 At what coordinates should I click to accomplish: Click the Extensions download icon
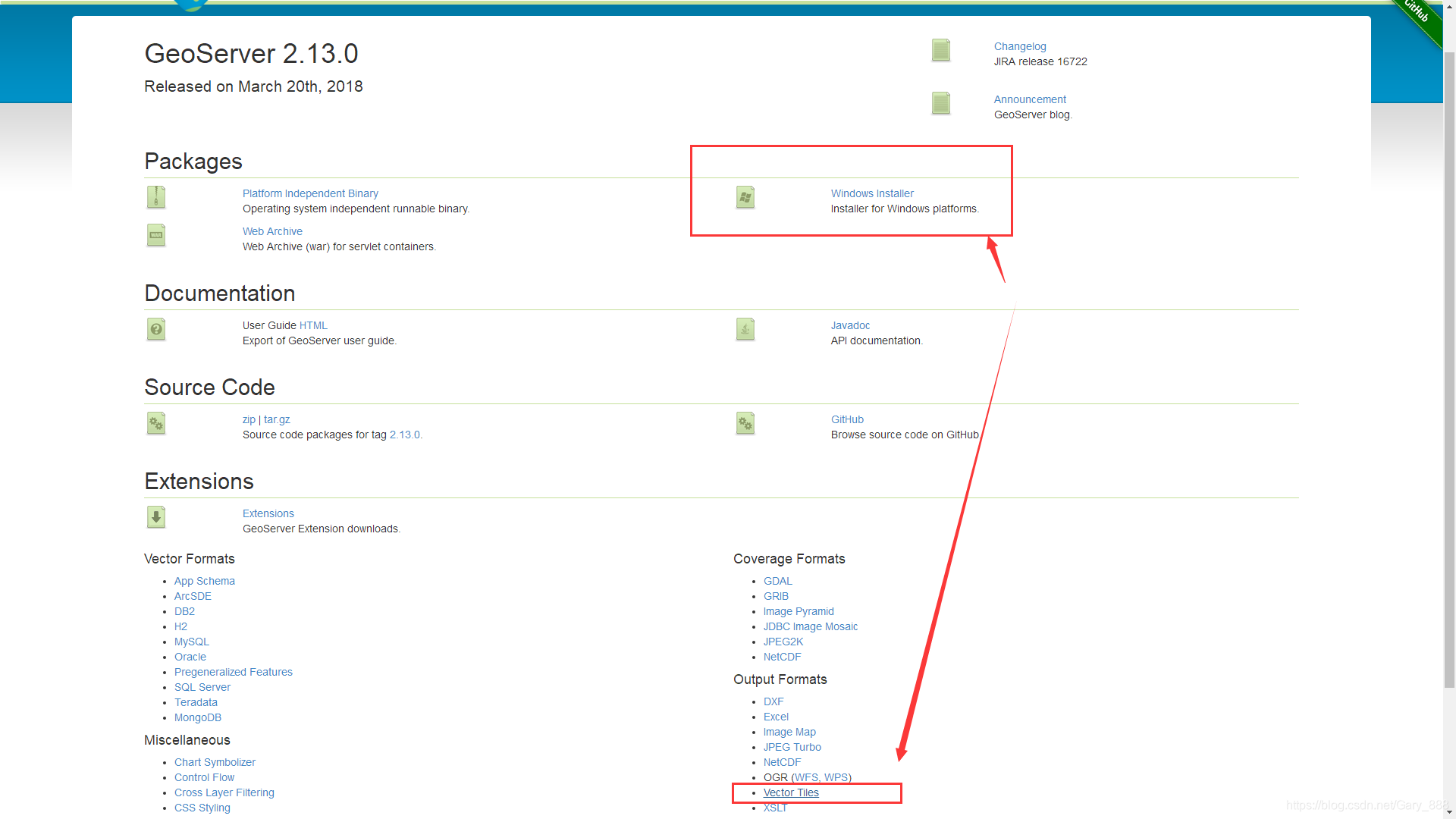(156, 516)
